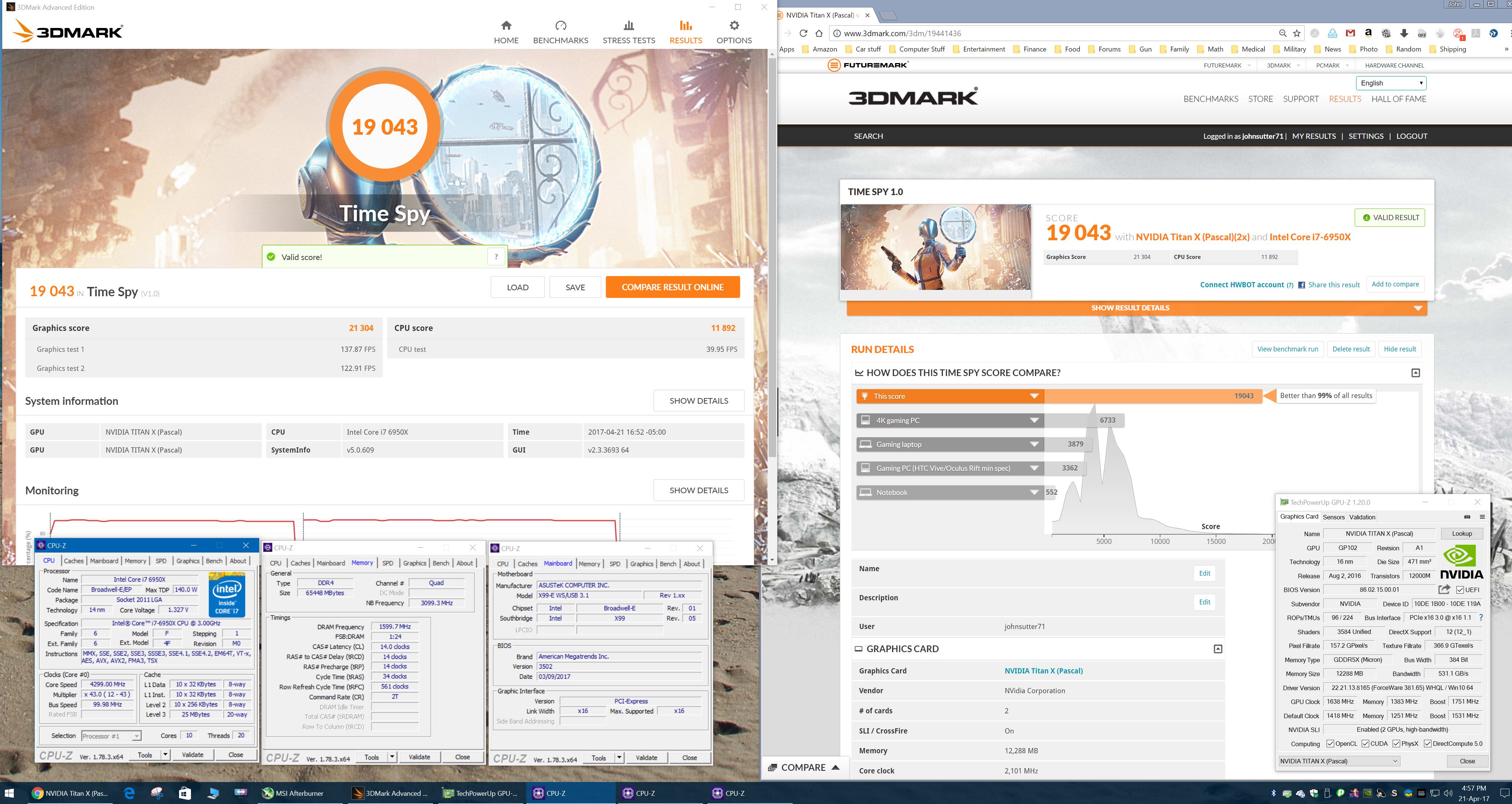Click the SAVE button in 3DMark
The height and width of the screenshot is (804, 1512).
(575, 287)
